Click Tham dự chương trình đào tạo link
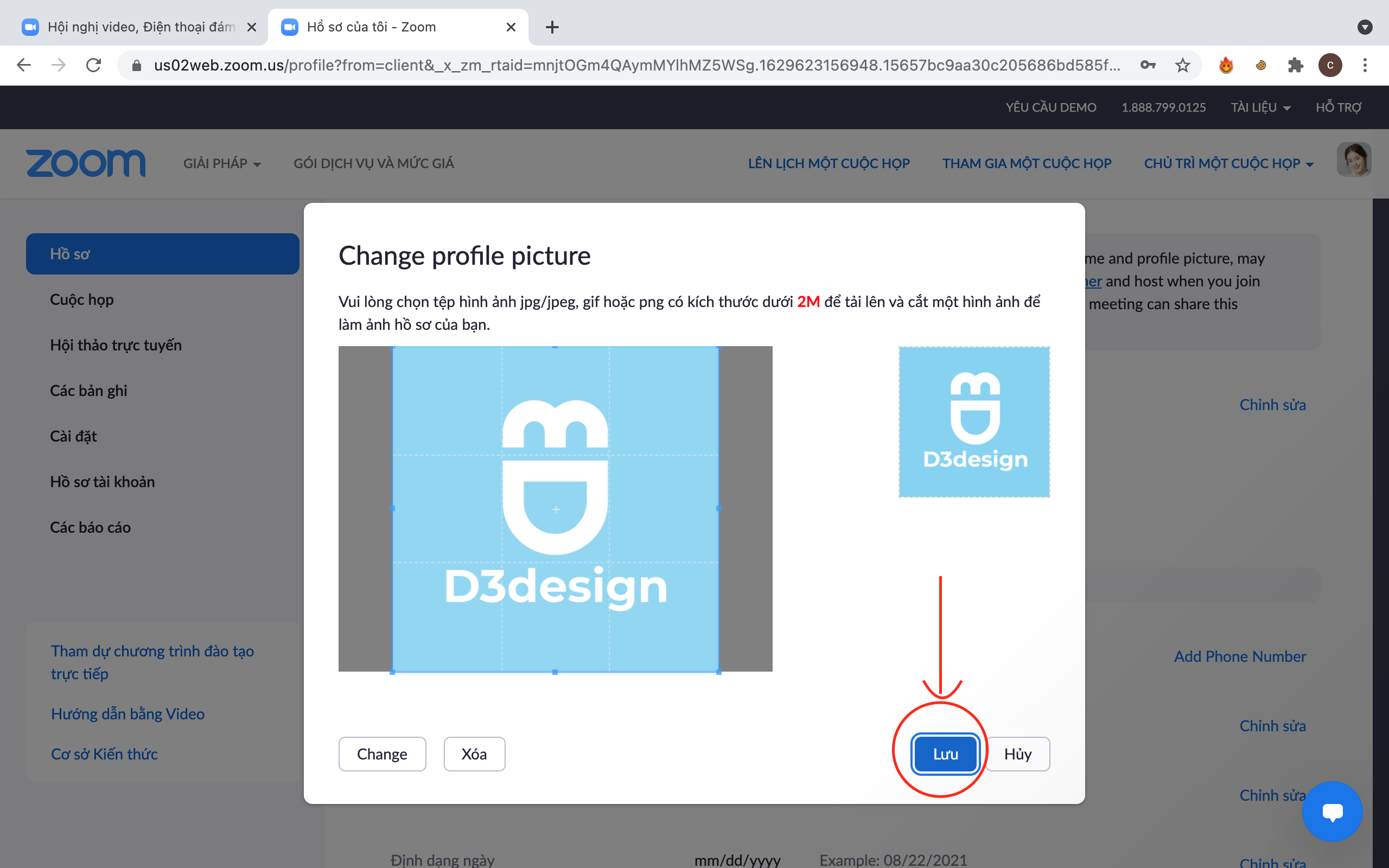The width and height of the screenshot is (1389, 868). 152,662
